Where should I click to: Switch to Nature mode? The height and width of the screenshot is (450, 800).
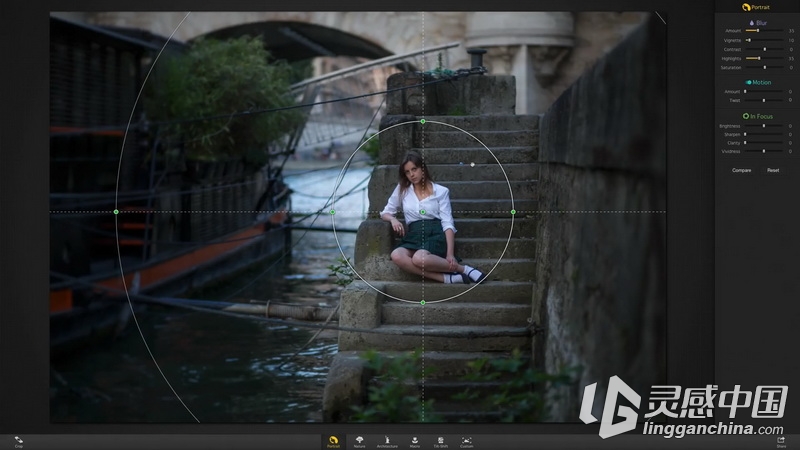(x=359, y=442)
